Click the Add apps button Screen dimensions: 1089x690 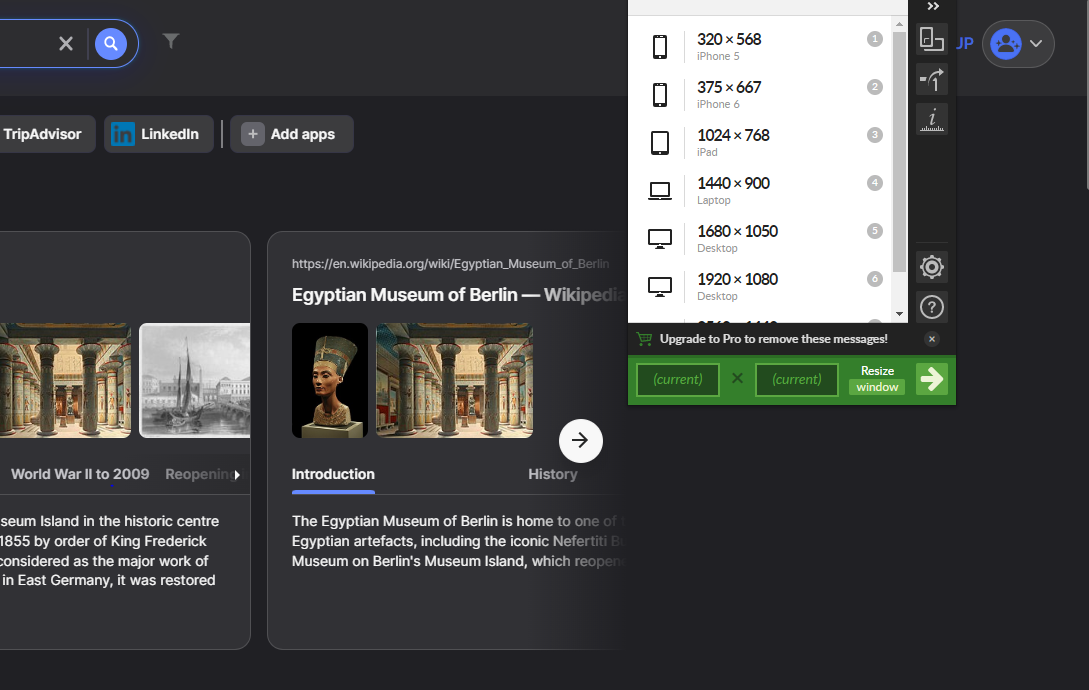(x=292, y=134)
